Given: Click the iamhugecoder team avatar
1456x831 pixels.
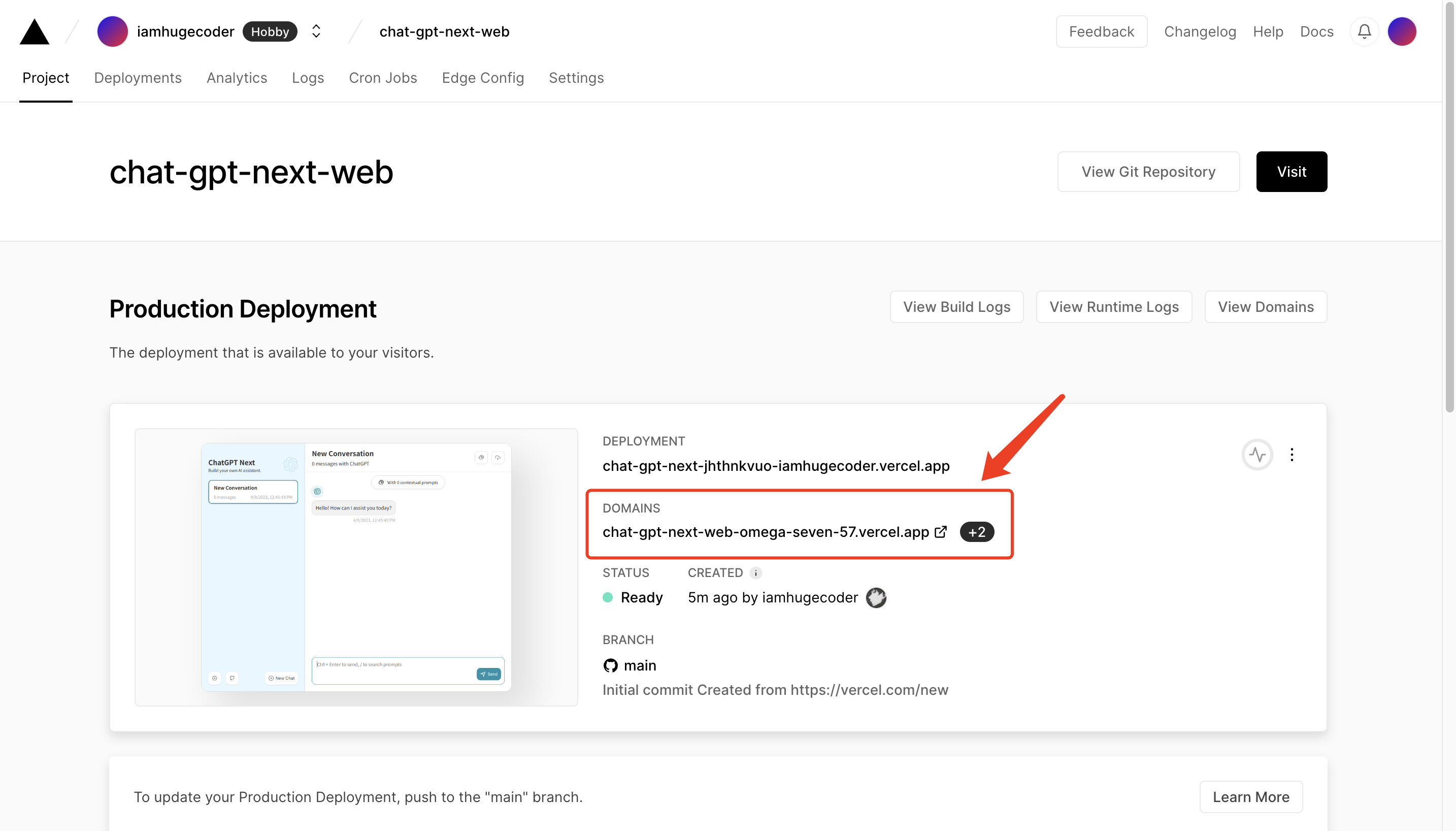Looking at the screenshot, I should point(112,31).
